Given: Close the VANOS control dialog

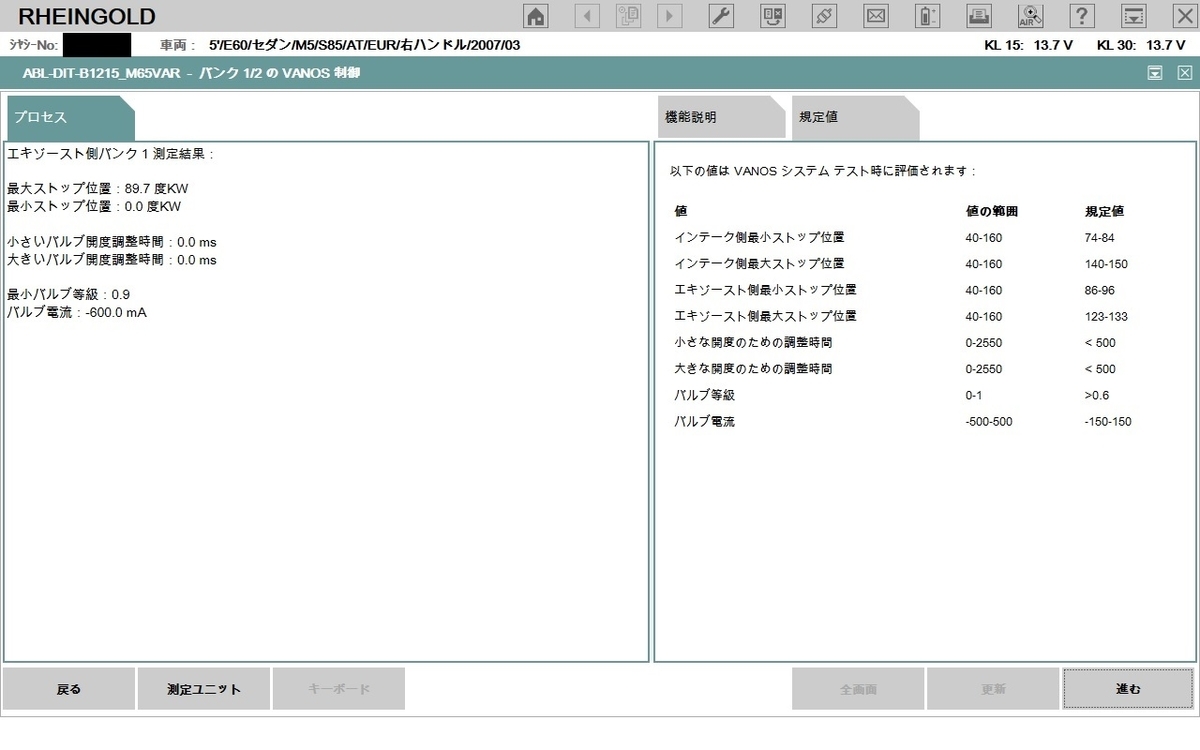Looking at the screenshot, I should point(1185,72).
